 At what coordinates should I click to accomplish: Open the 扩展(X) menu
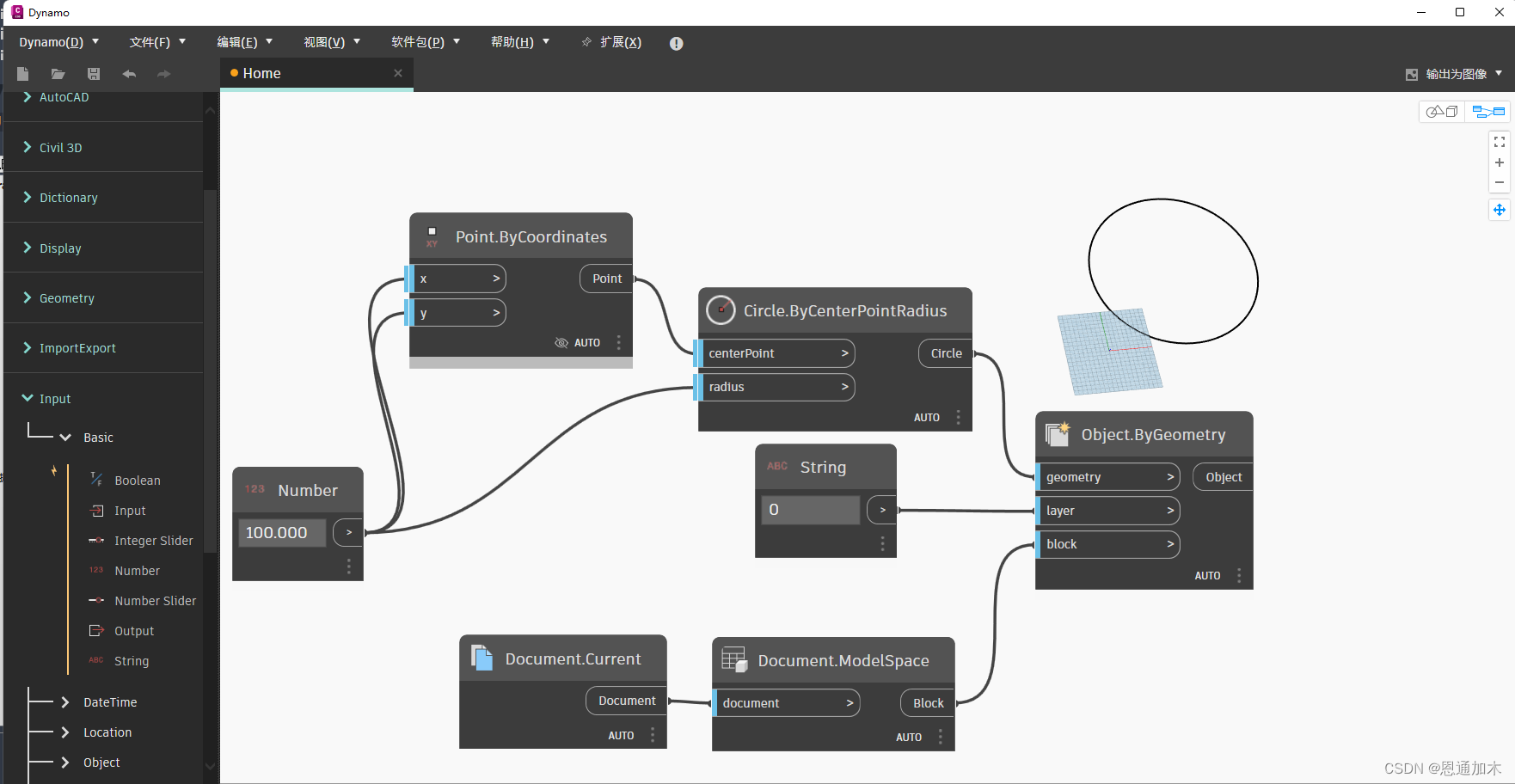click(611, 42)
